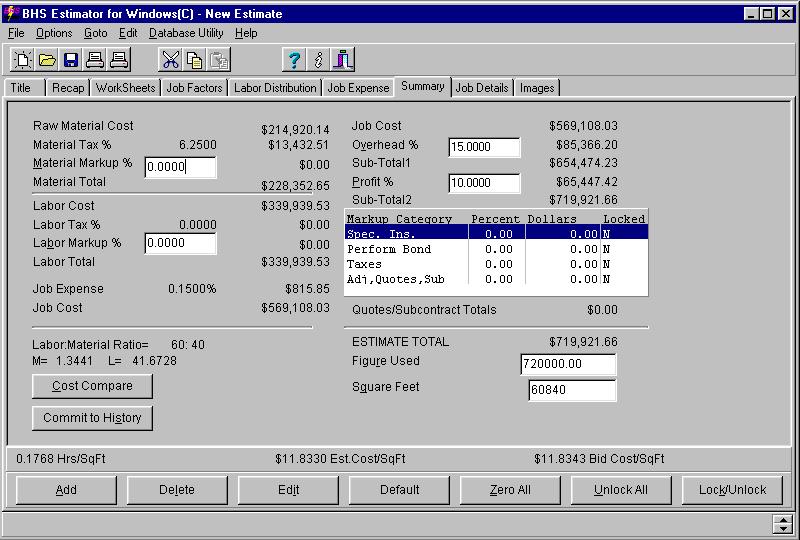Image resolution: width=800 pixels, height=540 pixels.
Task: Click the Overhead % field showing 15.0000
Action: 484,147
